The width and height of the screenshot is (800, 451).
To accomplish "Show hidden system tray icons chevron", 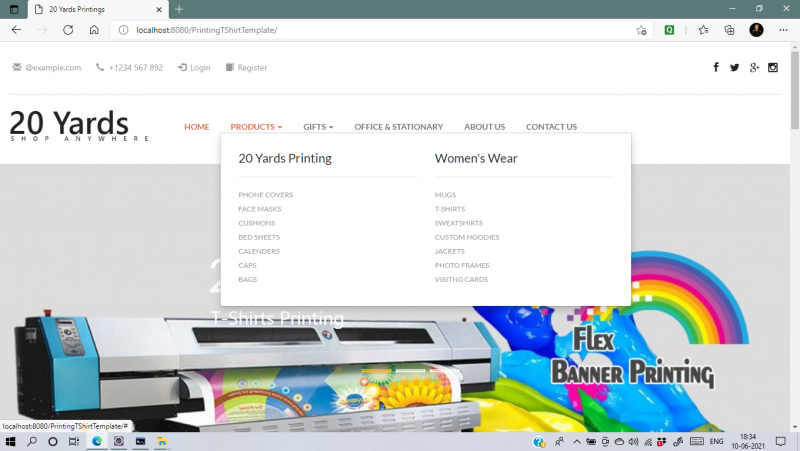I will coord(577,441).
